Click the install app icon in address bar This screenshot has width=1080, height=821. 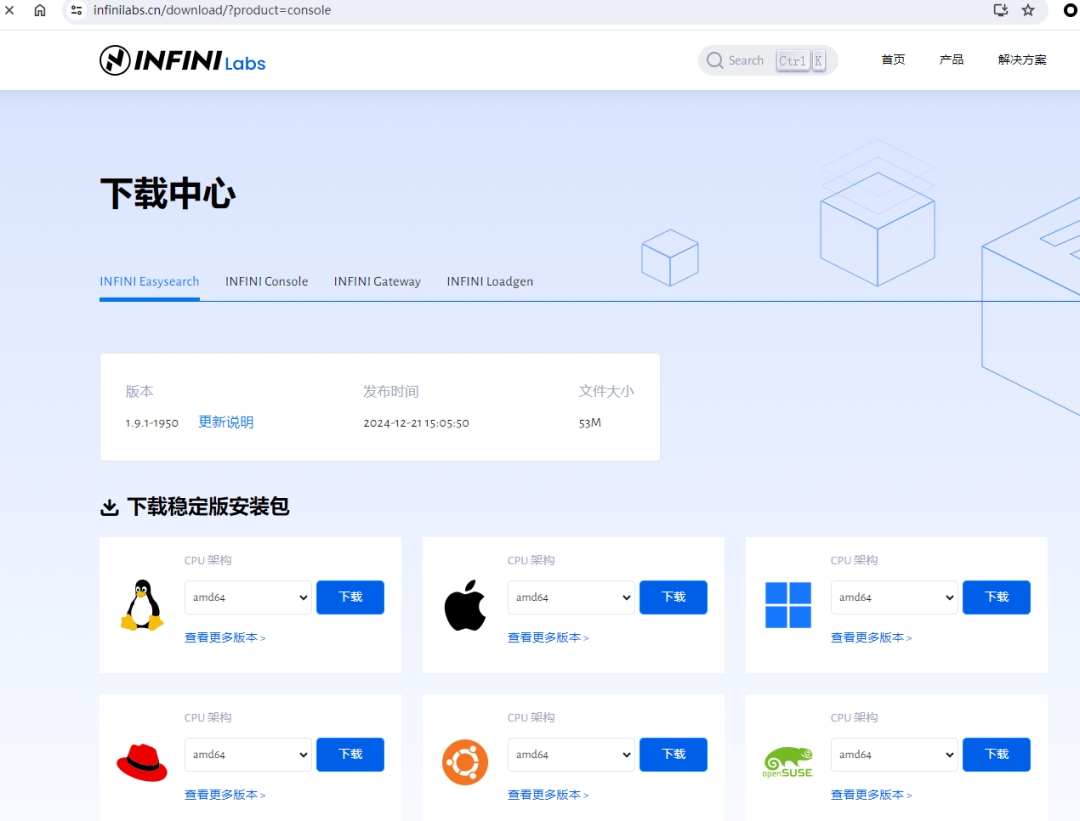pos(1001,10)
